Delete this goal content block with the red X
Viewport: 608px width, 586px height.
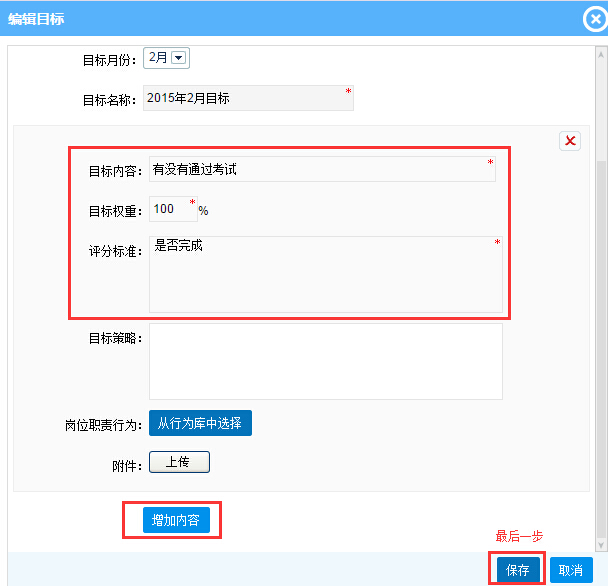pos(570,140)
